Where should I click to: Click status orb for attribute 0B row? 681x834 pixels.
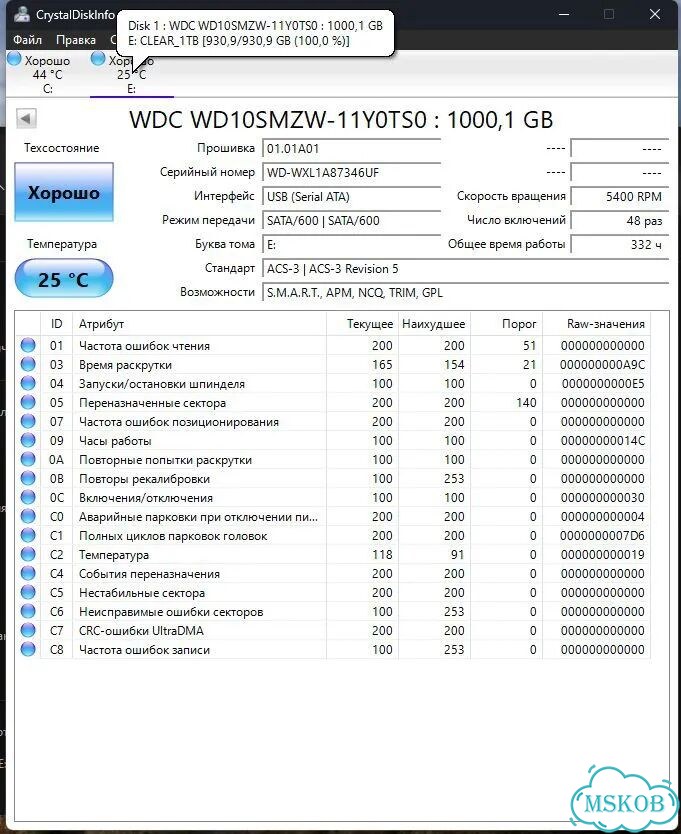click(x=28, y=478)
